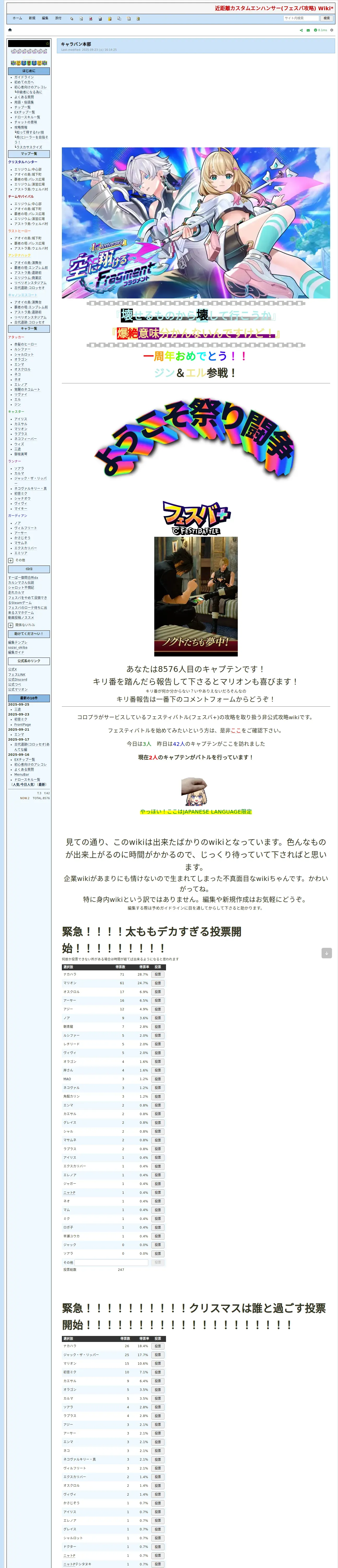The height and width of the screenshot is (1568, 338).
Task: Click the 検索 button
Action: (x=327, y=18)
